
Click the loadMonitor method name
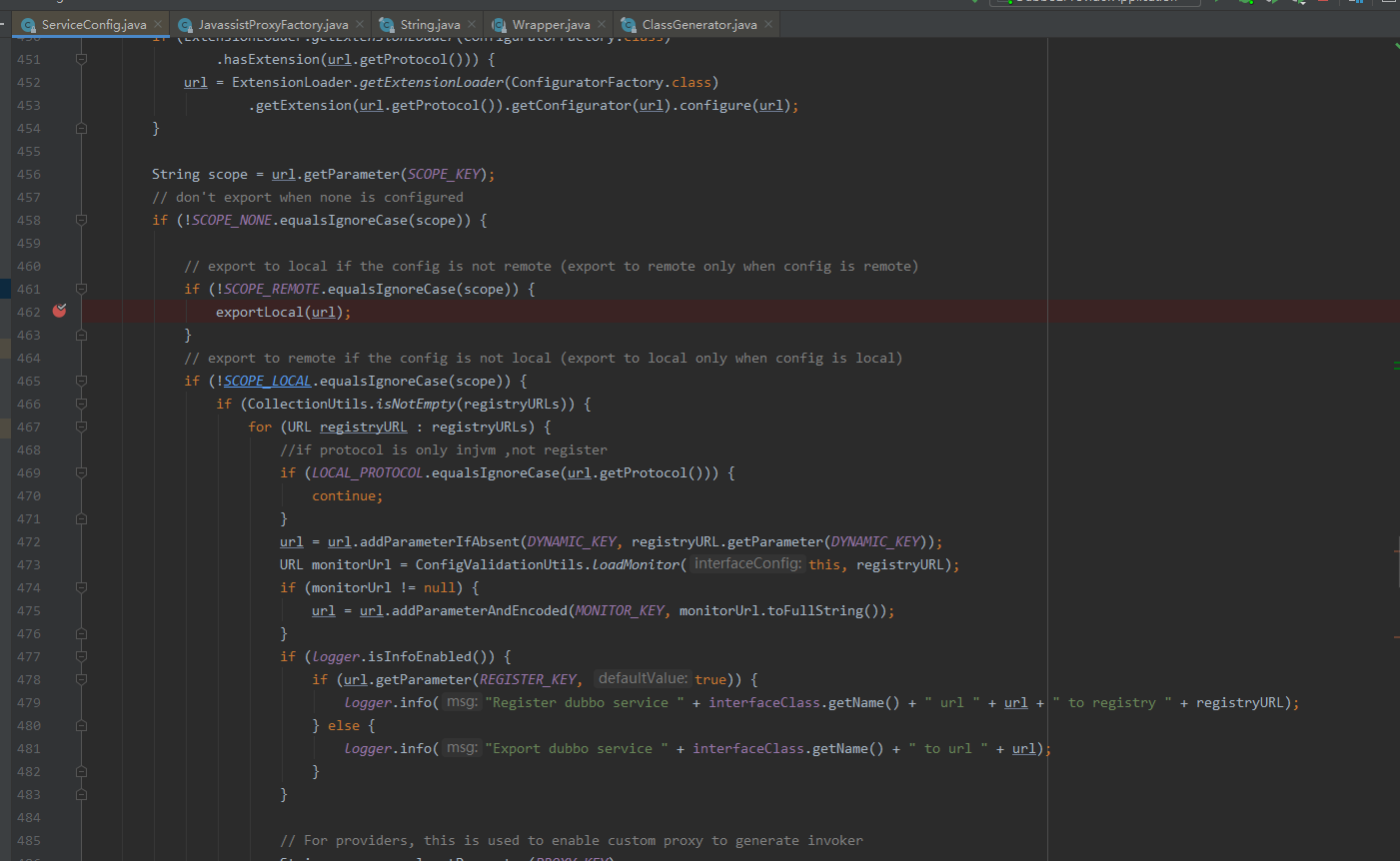click(x=636, y=564)
